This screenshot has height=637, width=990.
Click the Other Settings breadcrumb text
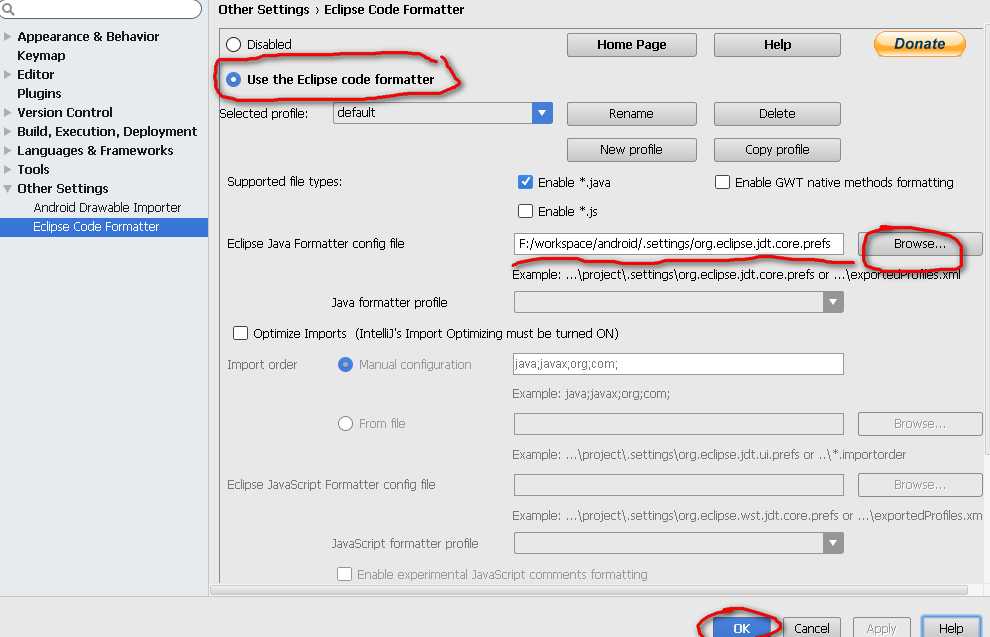click(x=264, y=9)
